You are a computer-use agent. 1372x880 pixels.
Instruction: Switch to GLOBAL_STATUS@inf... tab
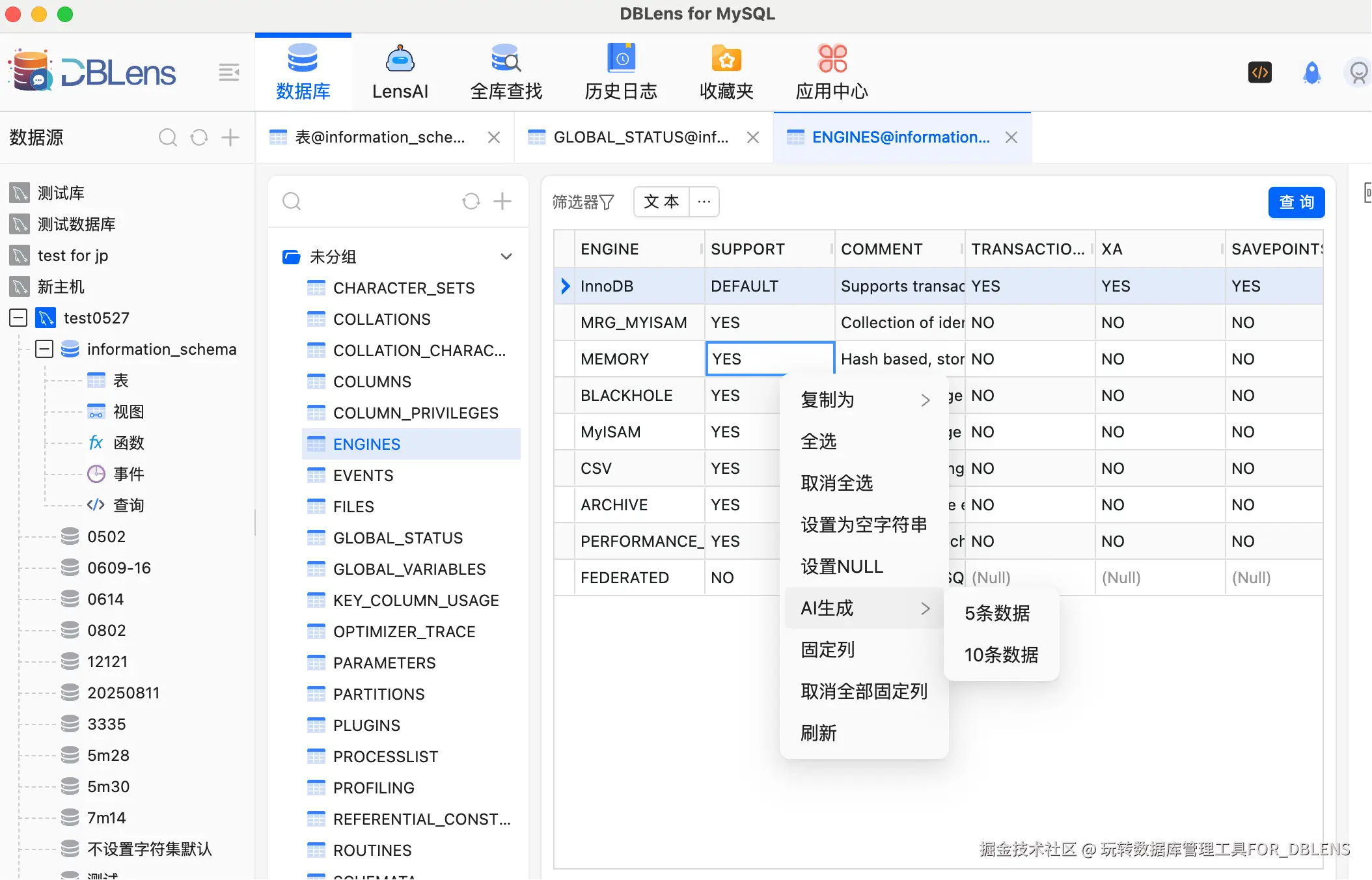(640, 137)
